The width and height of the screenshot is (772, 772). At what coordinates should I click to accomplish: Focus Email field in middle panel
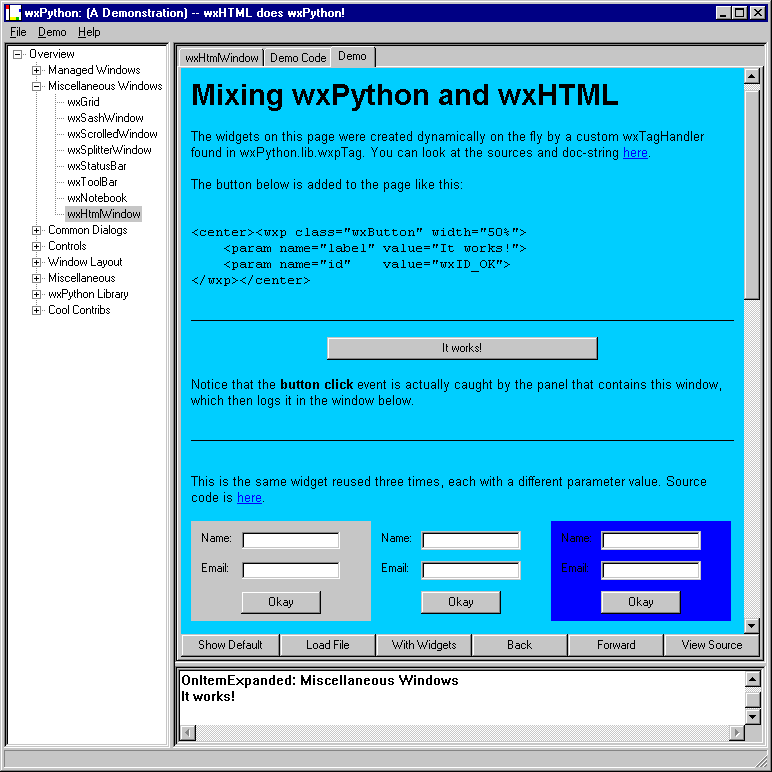coord(471,570)
